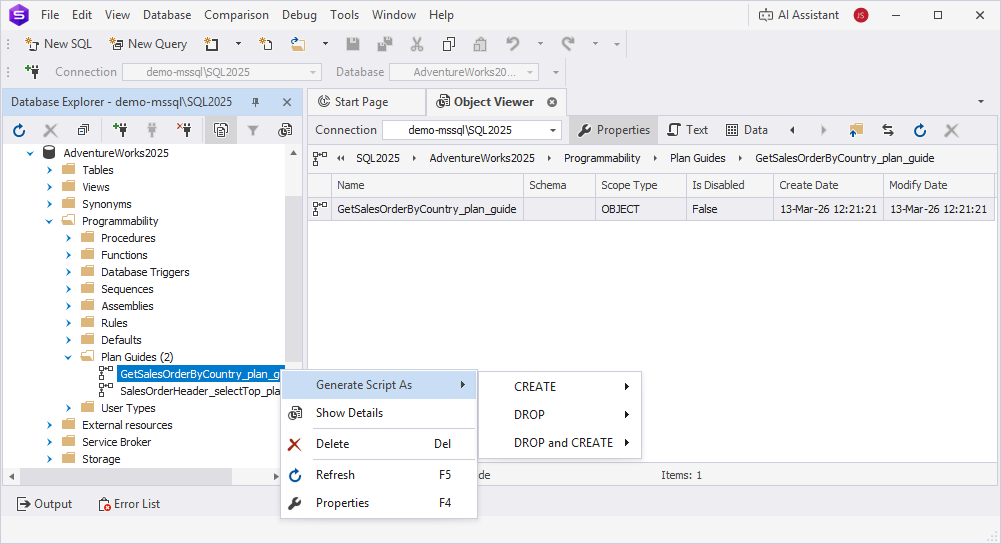1001x544 pixels.
Task: Click the gray X delete icon in Database Explorer
Action: [x=50, y=130]
